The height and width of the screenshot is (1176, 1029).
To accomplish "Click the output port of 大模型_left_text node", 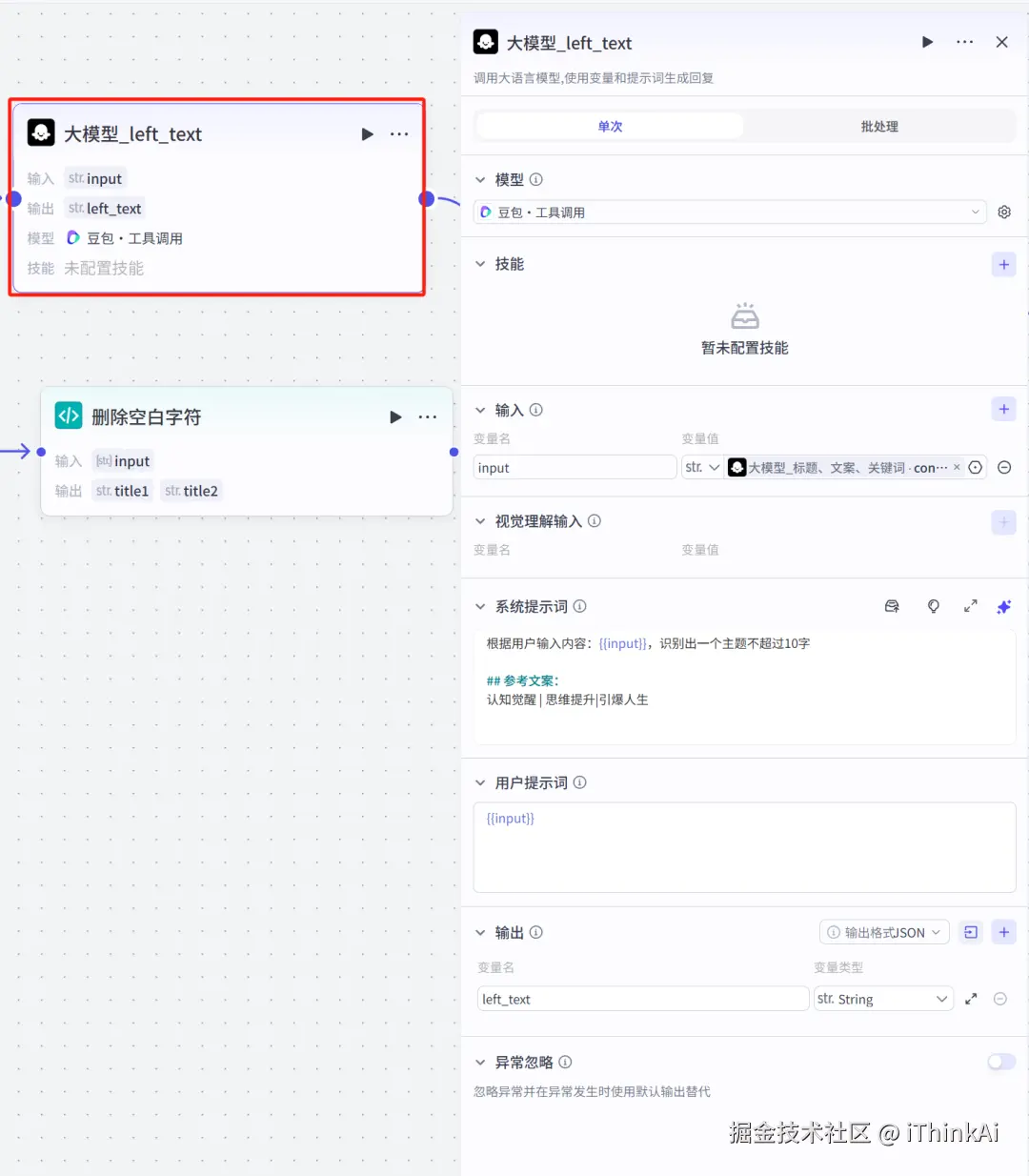I will (427, 199).
